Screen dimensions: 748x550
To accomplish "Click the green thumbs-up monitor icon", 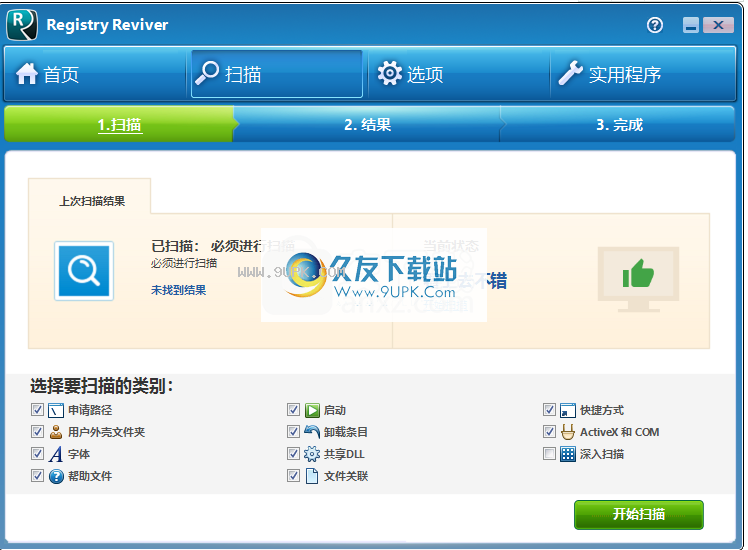I will [638, 279].
